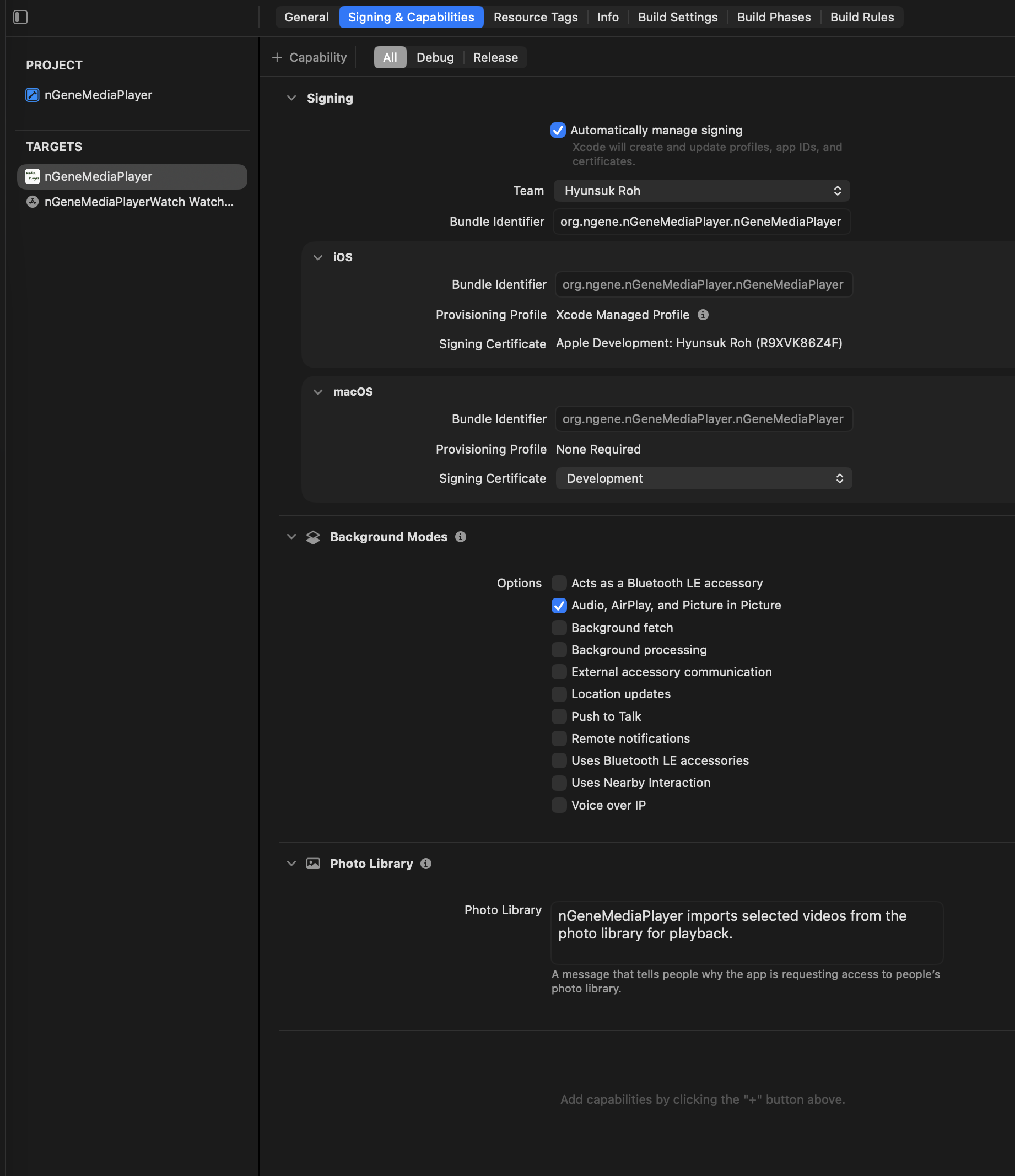
Task: Open macOS Signing Certificate Development dropdown
Action: 704,478
